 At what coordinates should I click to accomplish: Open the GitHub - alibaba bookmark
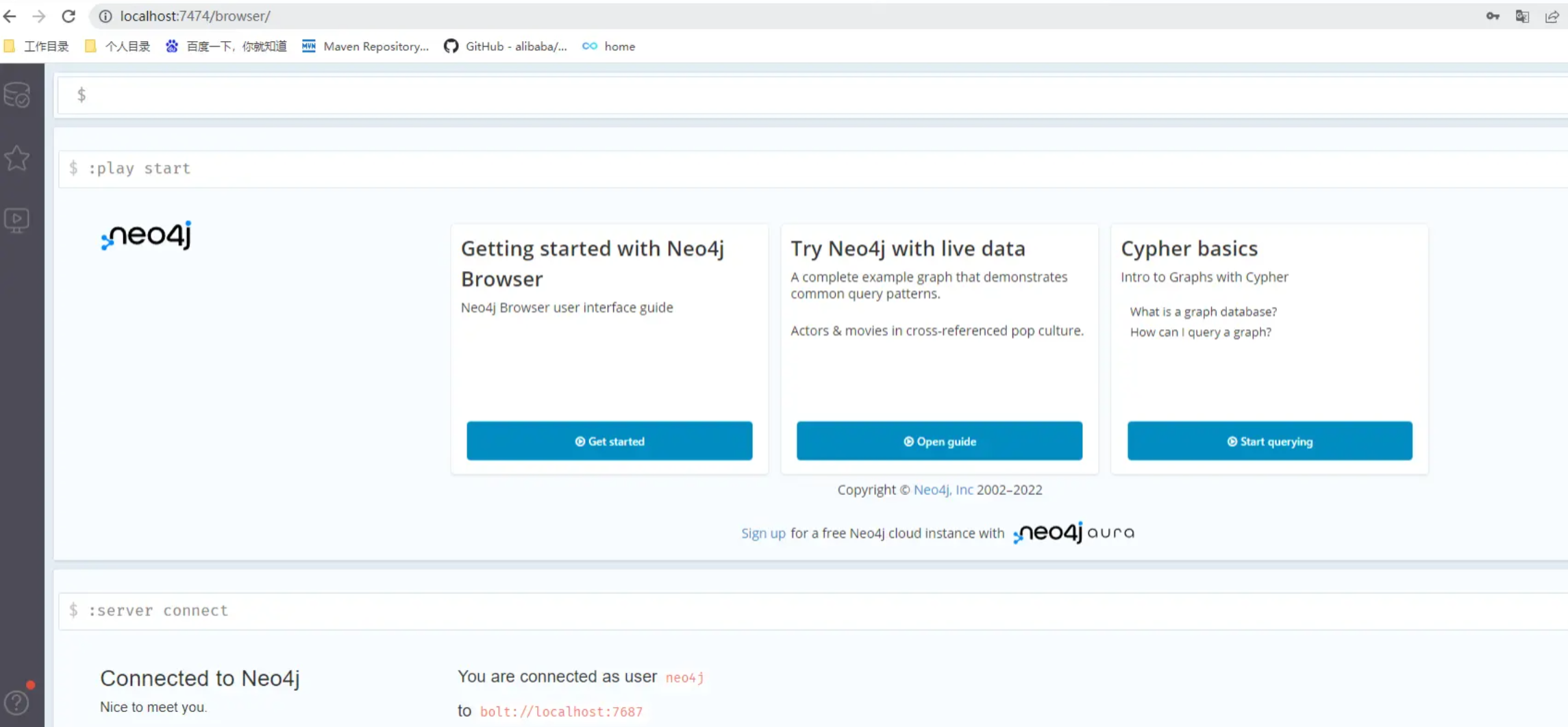click(x=506, y=47)
